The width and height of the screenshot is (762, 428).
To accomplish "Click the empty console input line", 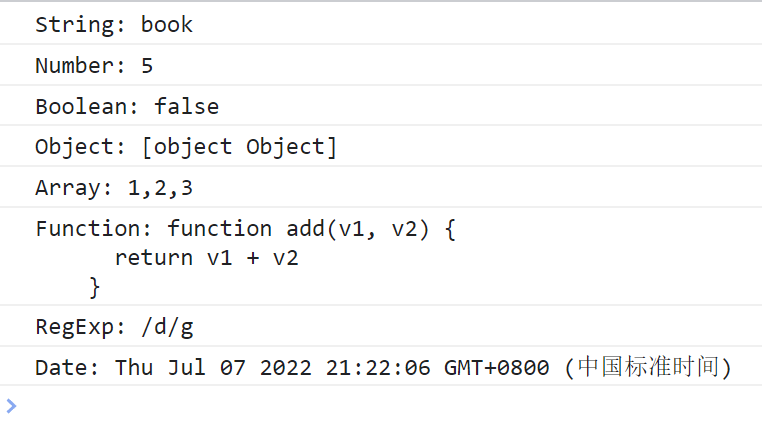I will click(380, 406).
